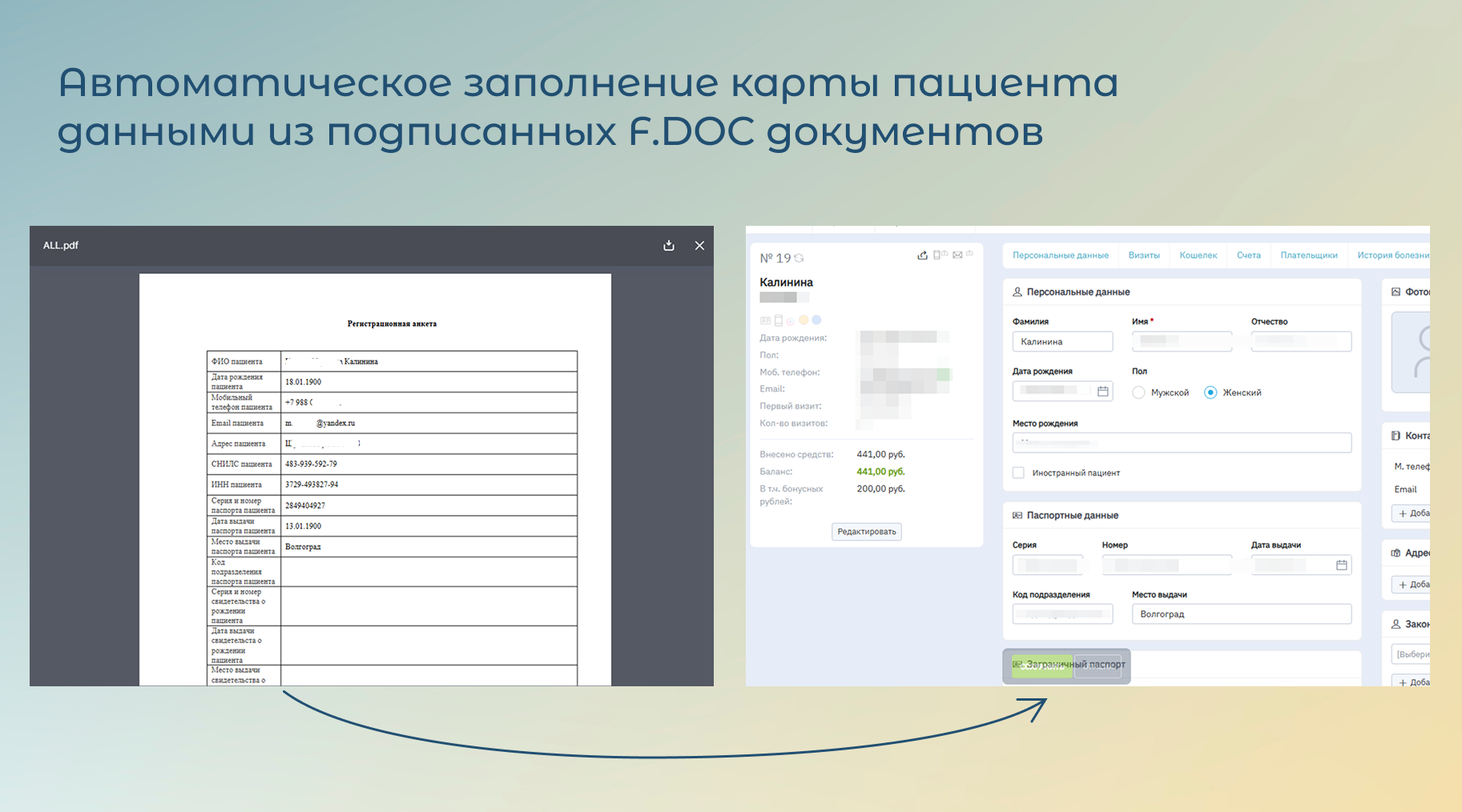Open calendar picker for Дата рождения
1462x812 pixels.
pos(1102,392)
